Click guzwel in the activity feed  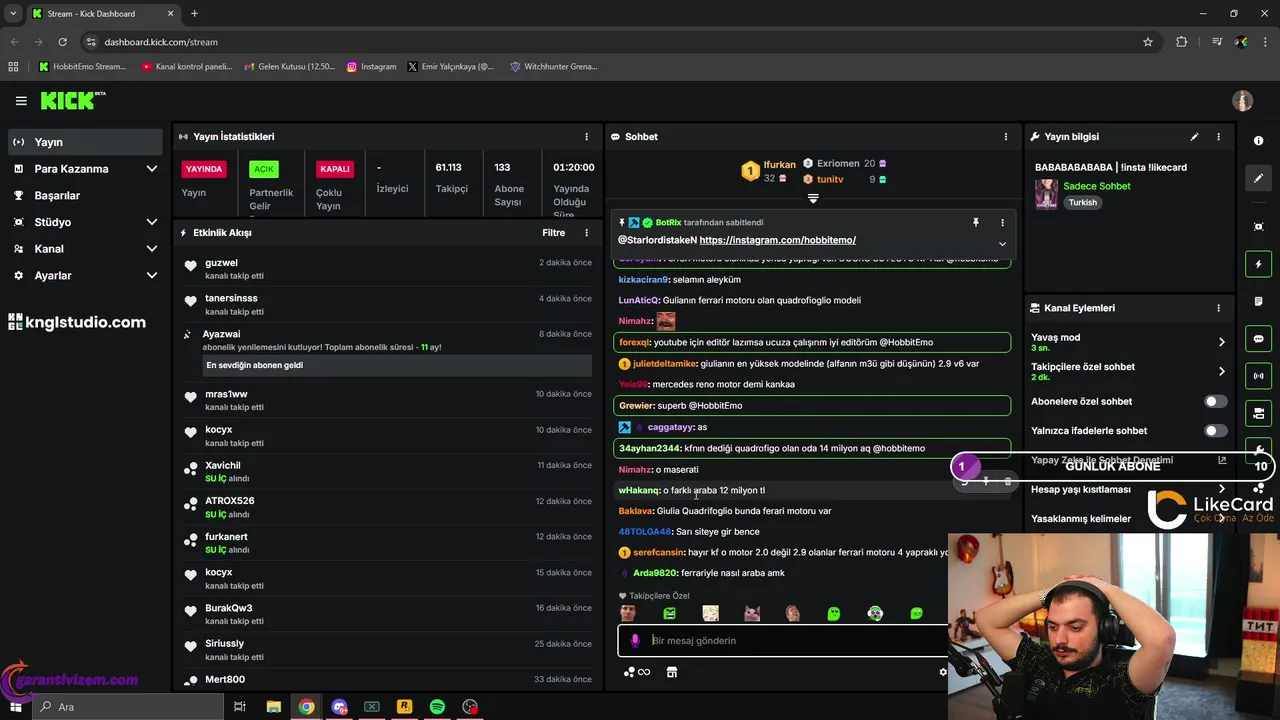pyautogui.click(x=221, y=263)
